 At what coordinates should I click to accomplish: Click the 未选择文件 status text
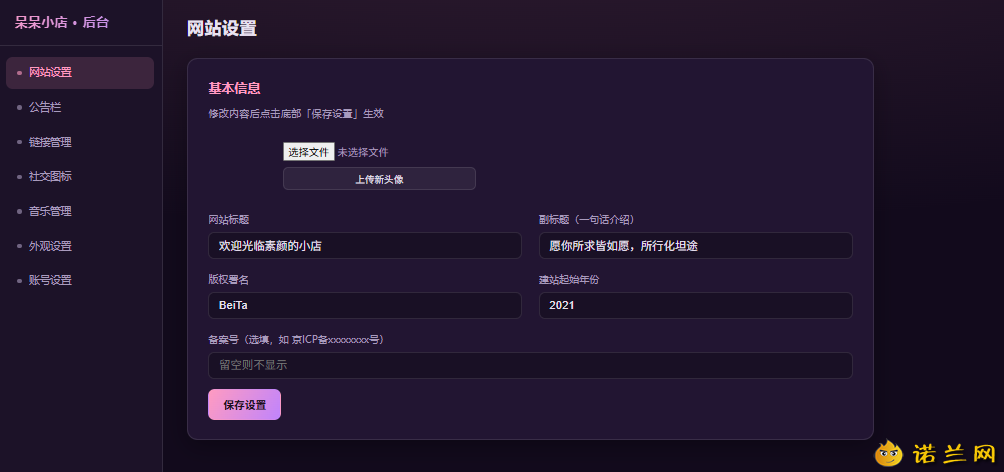click(363, 152)
